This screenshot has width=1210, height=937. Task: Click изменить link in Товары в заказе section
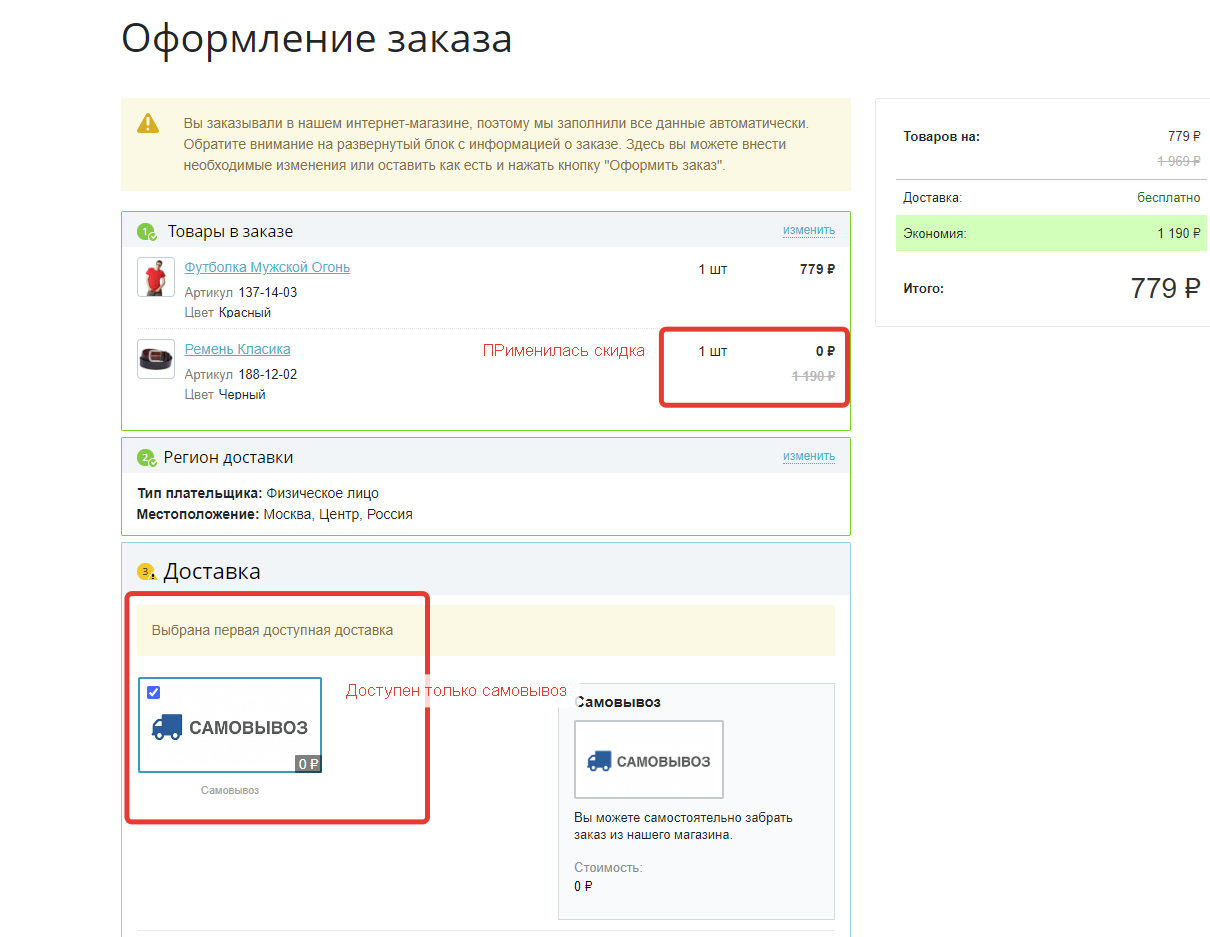pyautogui.click(x=808, y=230)
